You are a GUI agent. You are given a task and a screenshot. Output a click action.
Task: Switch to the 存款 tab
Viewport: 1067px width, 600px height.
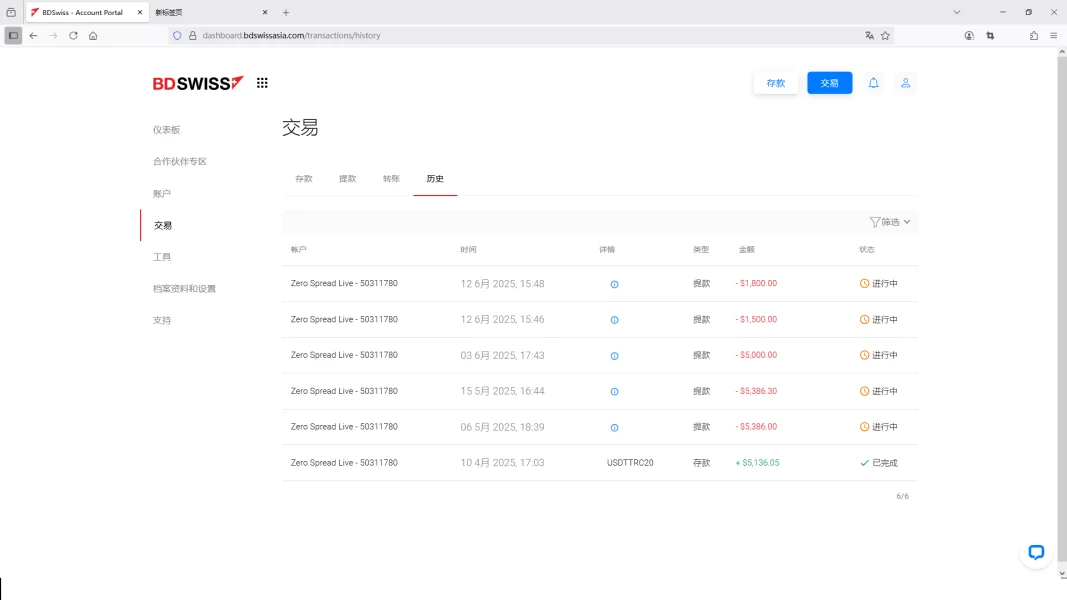[x=304, y=179]
